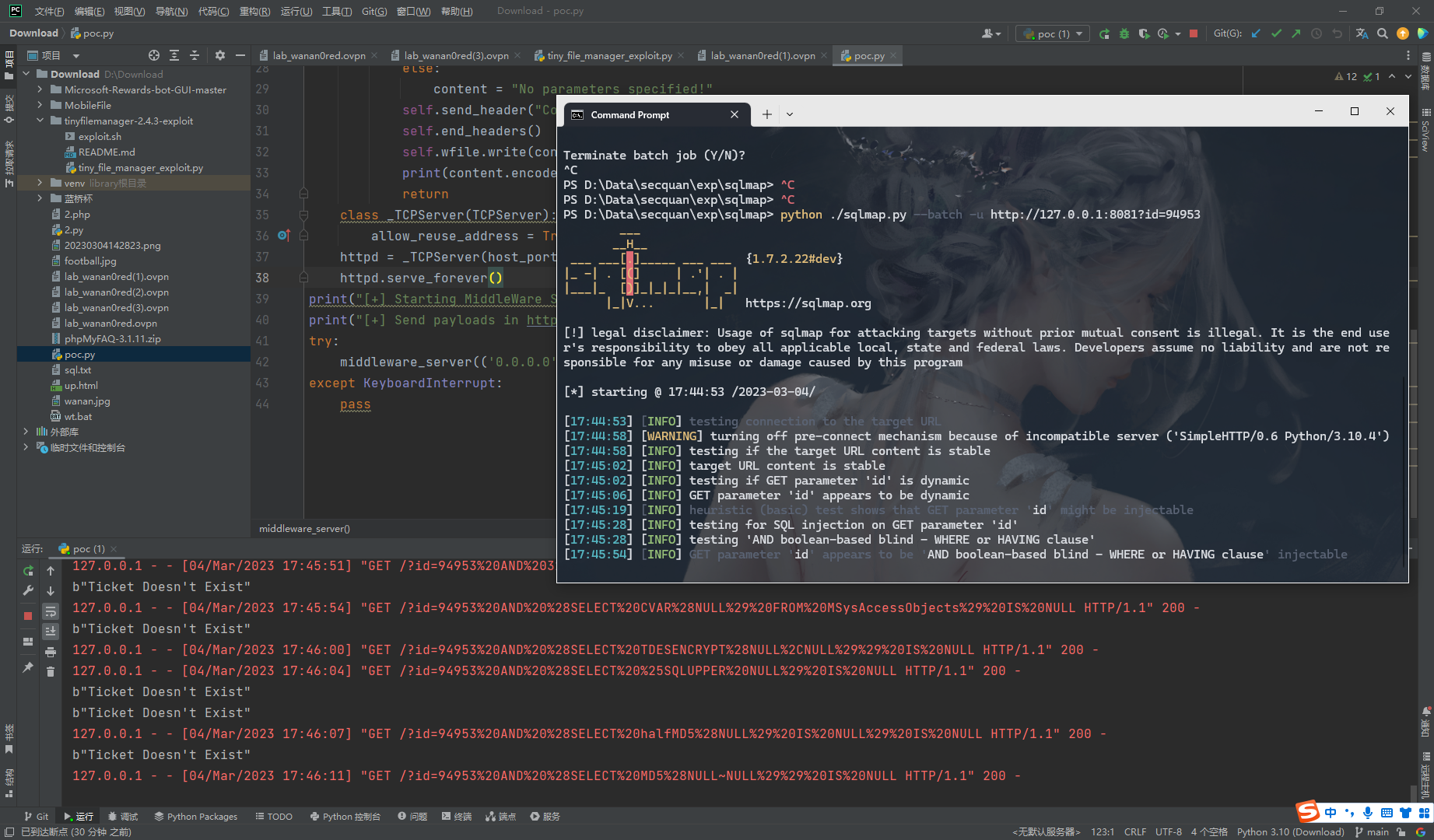Open the poc (1) run configuration dropdown
The height and width of the screenshot is (840, 1434).
click(1053, 33)
